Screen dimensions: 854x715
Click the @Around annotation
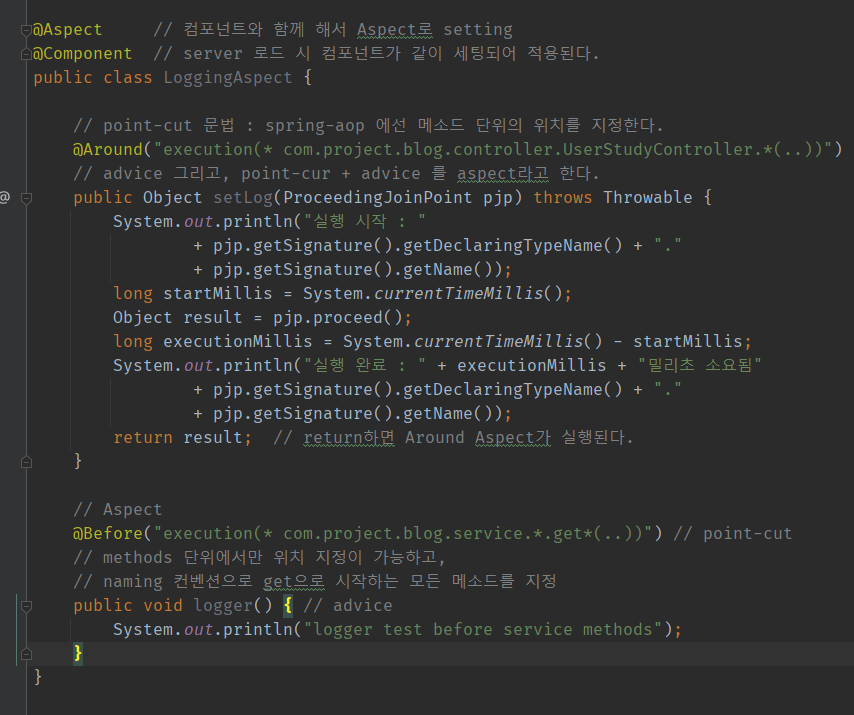tap(108, 149)
